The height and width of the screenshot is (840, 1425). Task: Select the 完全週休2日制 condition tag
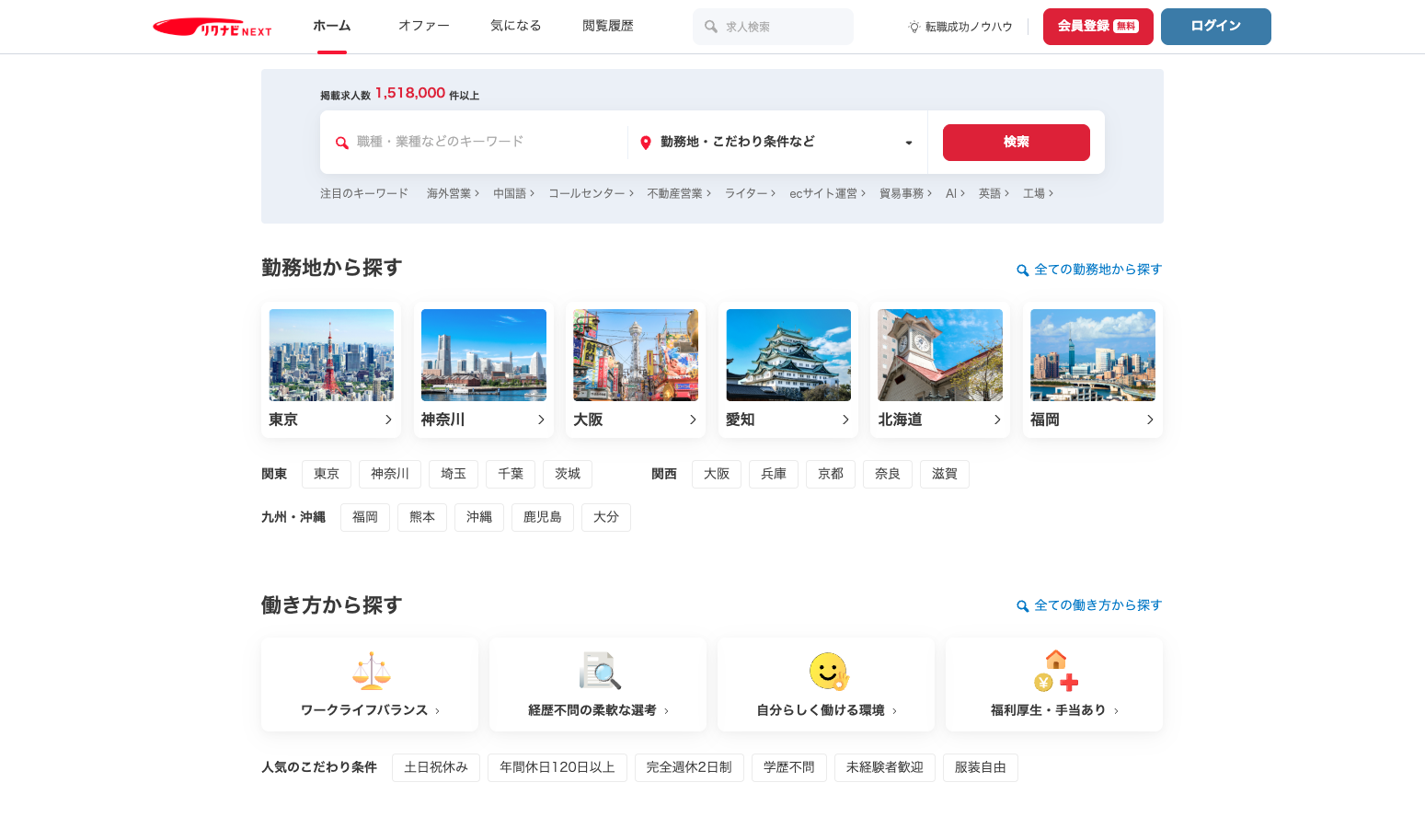[689, 767]
